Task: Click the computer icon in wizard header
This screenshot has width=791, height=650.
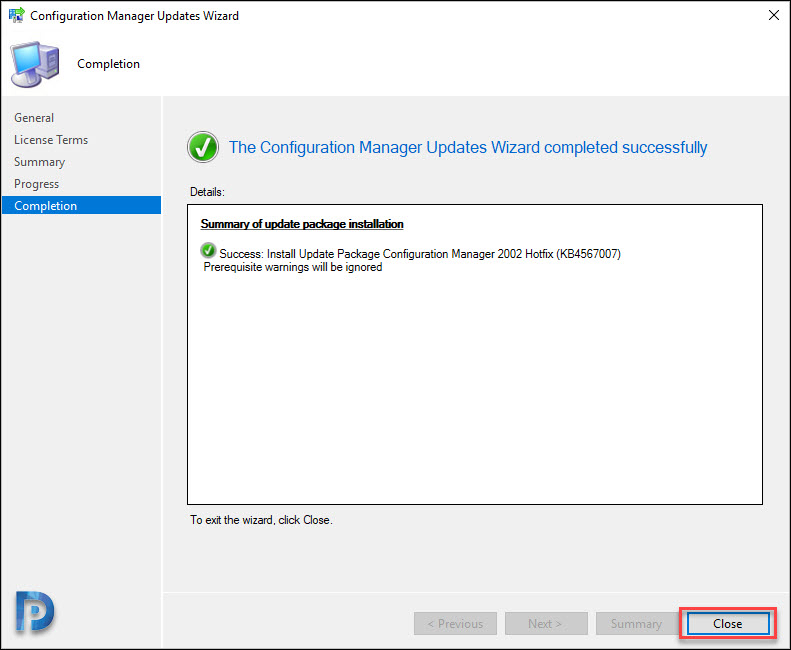Action: pyautogui.click(x=35, y=64)
